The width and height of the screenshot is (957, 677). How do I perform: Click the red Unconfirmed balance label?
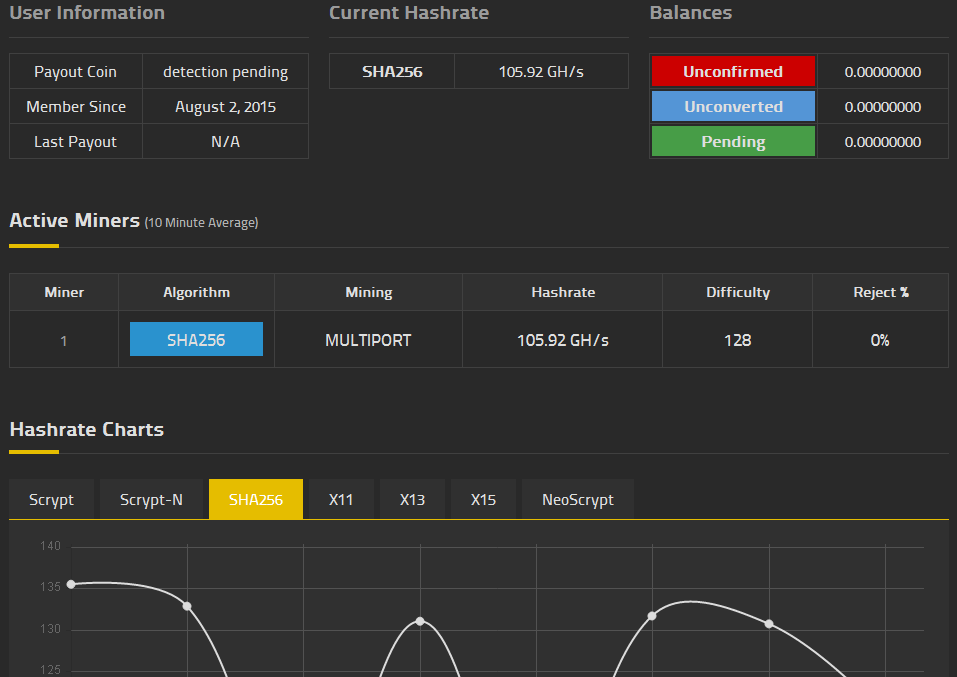pos(733,71)
